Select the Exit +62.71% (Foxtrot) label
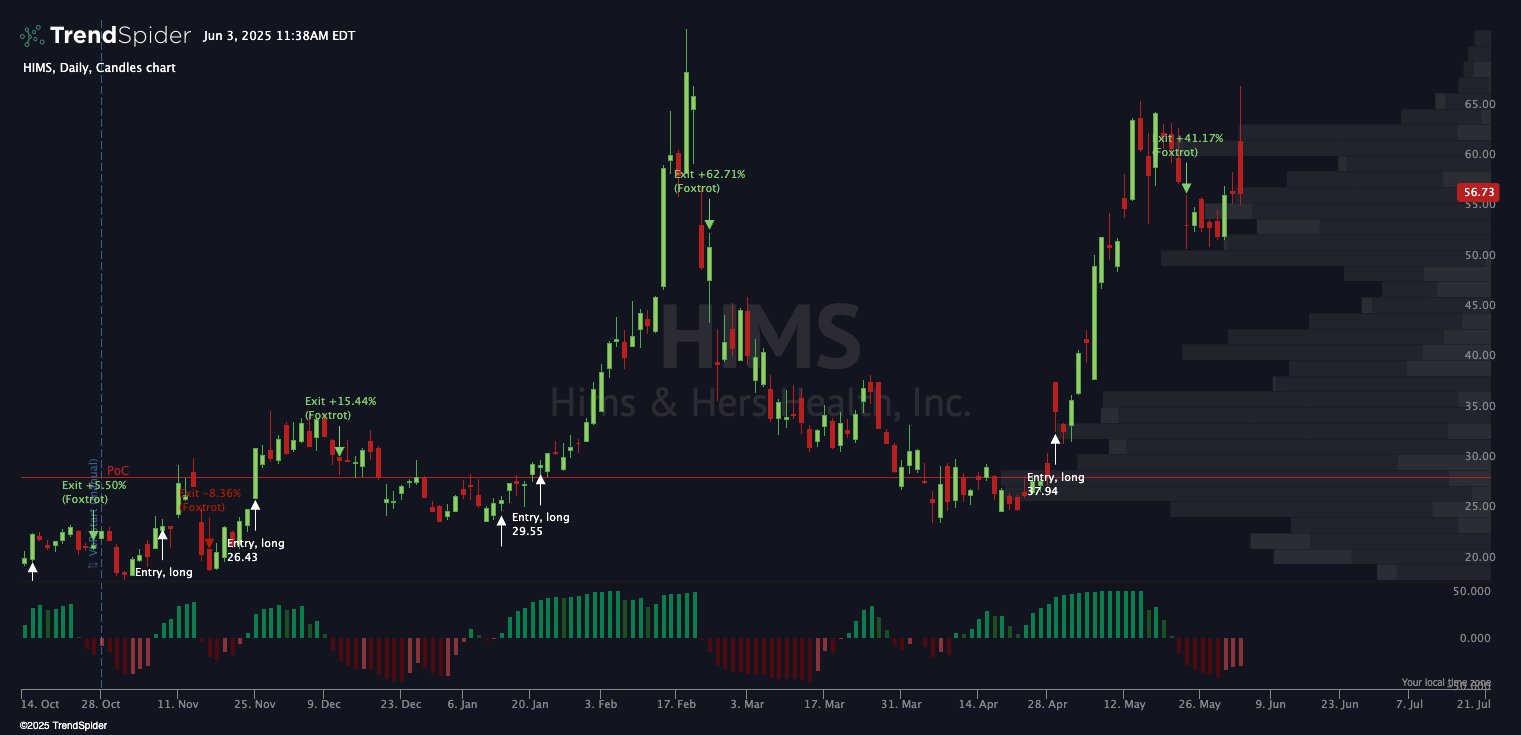Screen dimensions: 1521x735 [709, 181]
